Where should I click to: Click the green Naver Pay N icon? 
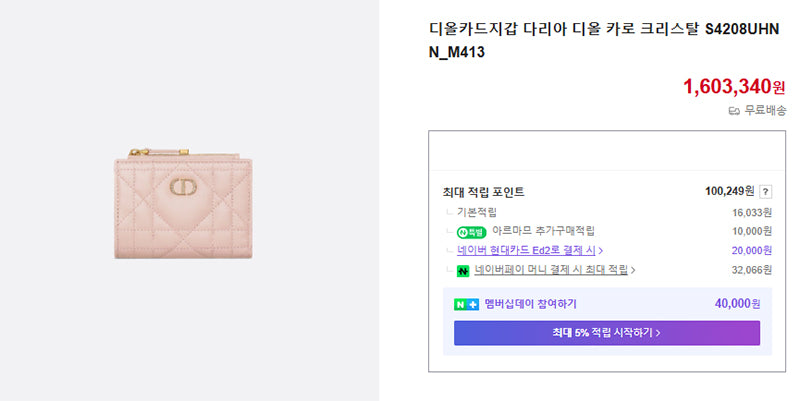pyautogui.click(x=463, y=271)
